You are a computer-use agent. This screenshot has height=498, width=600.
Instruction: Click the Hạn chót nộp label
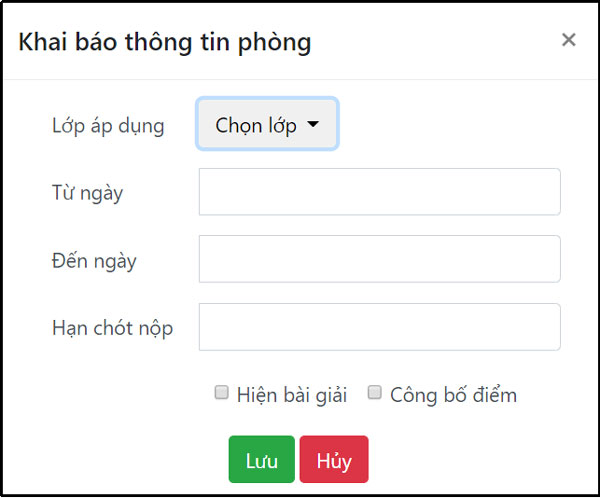112,328
